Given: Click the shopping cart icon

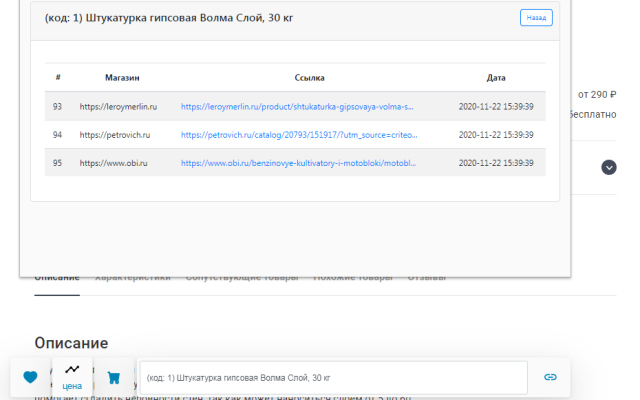Looking at the screenshot, I should tap(113, 377).
